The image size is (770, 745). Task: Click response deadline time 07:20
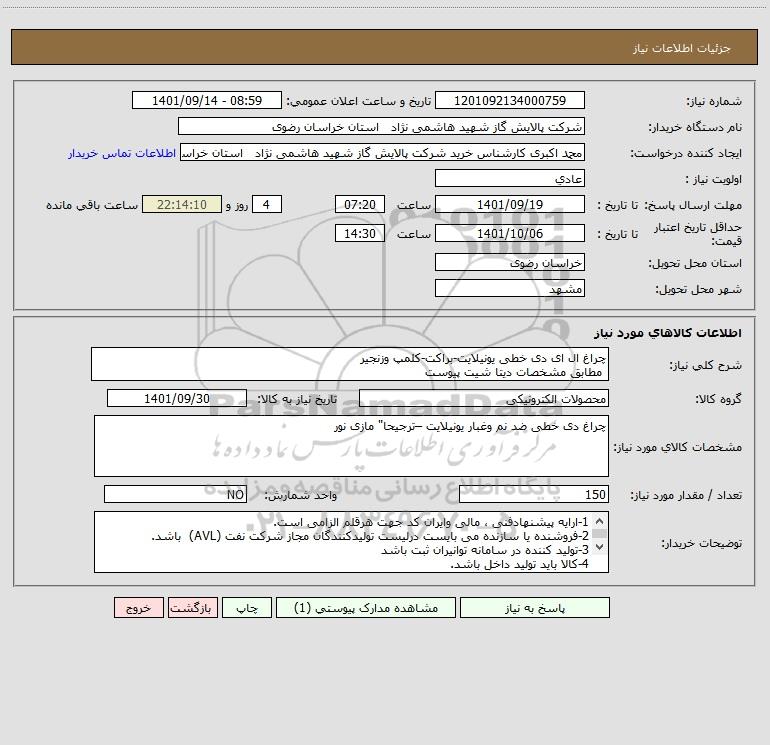pyautogui.click(x=359, y=204)
